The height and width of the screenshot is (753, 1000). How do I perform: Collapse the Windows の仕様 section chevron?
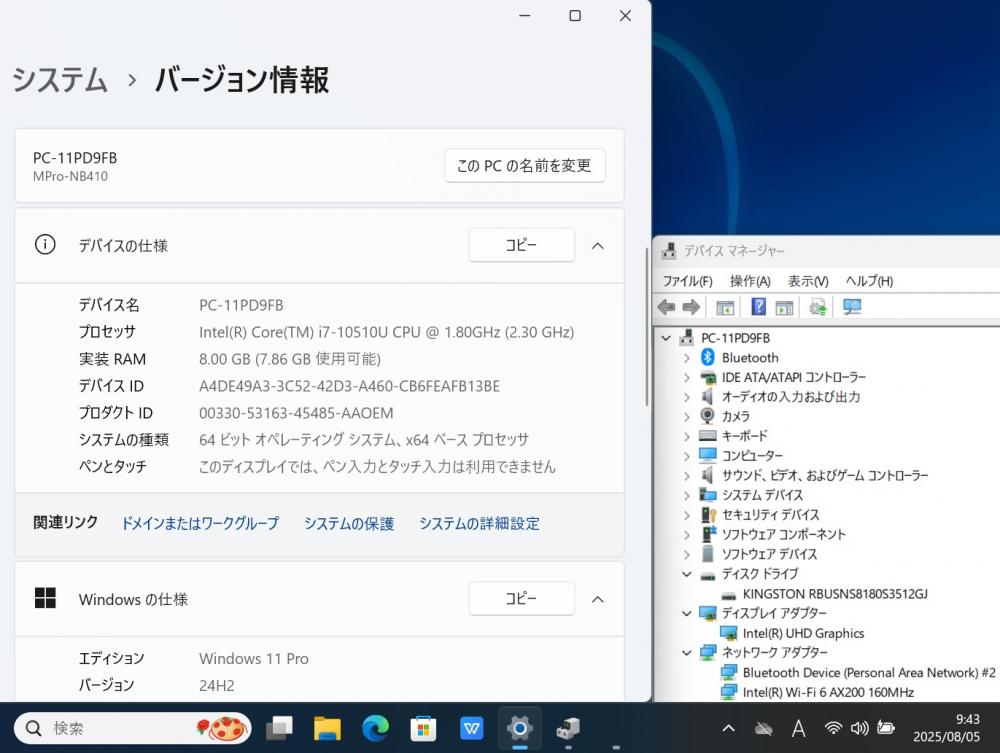598,599
